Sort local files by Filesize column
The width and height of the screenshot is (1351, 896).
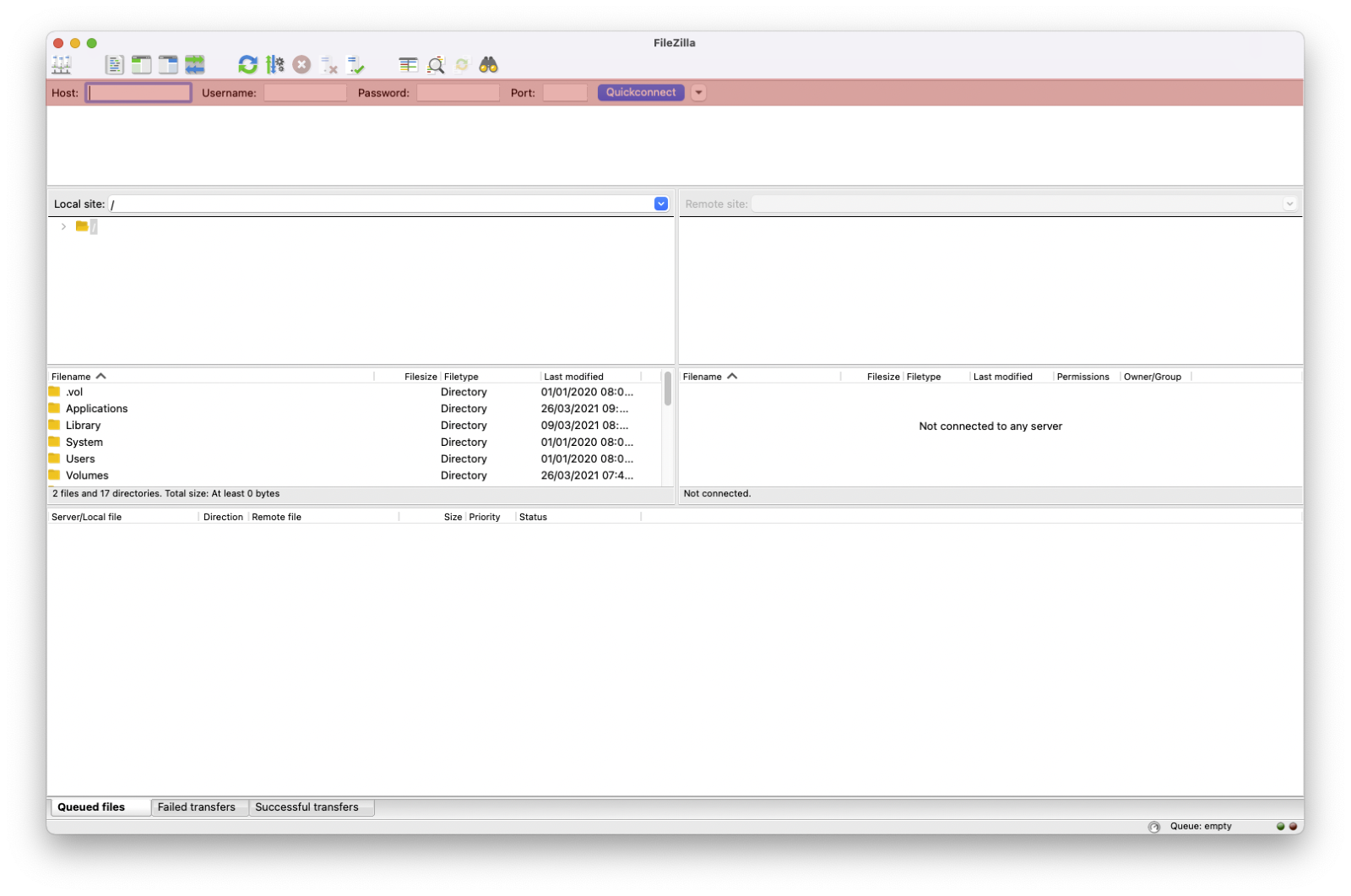[x=408, y=377]
